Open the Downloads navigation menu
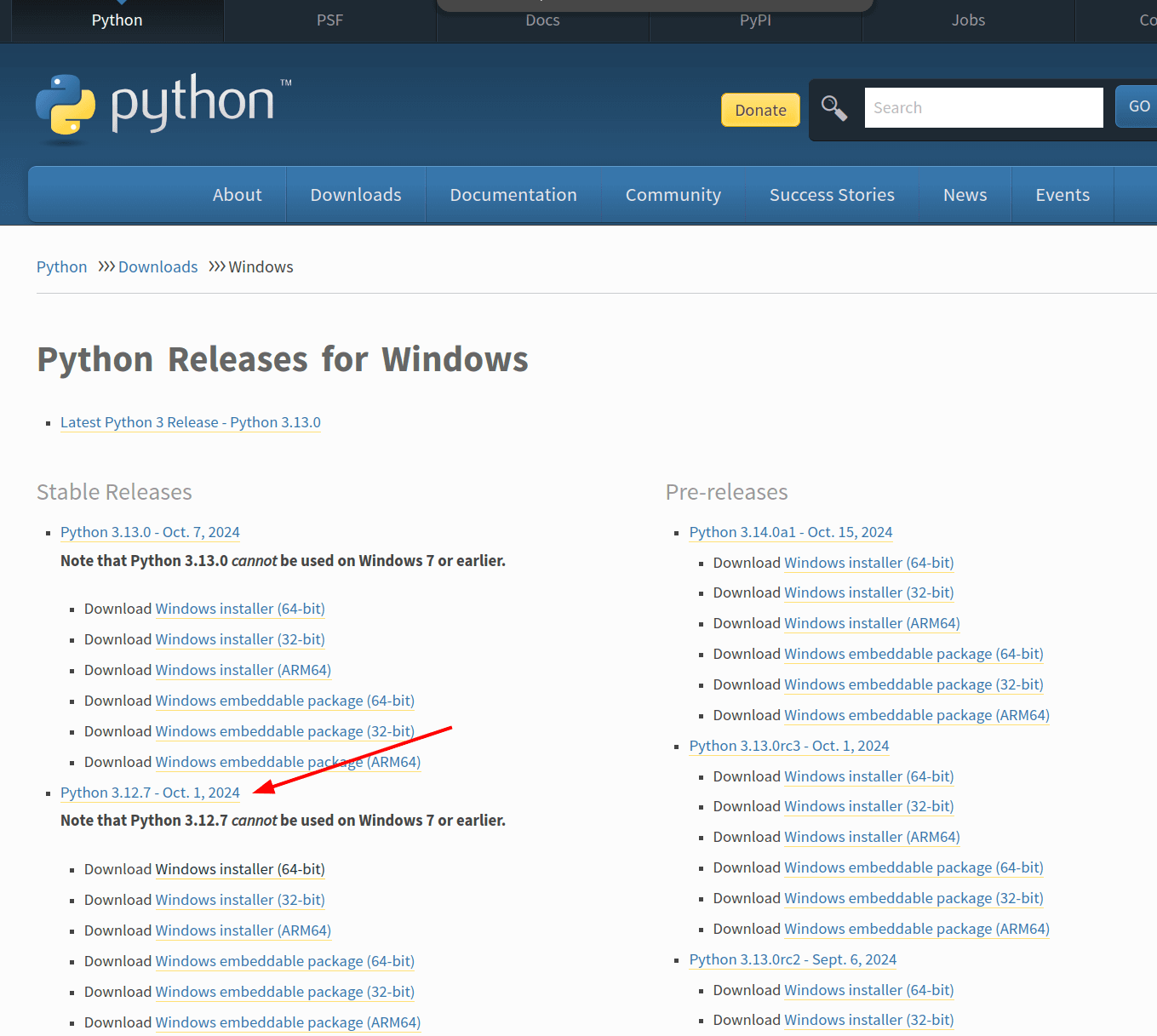 pos(356,195)
